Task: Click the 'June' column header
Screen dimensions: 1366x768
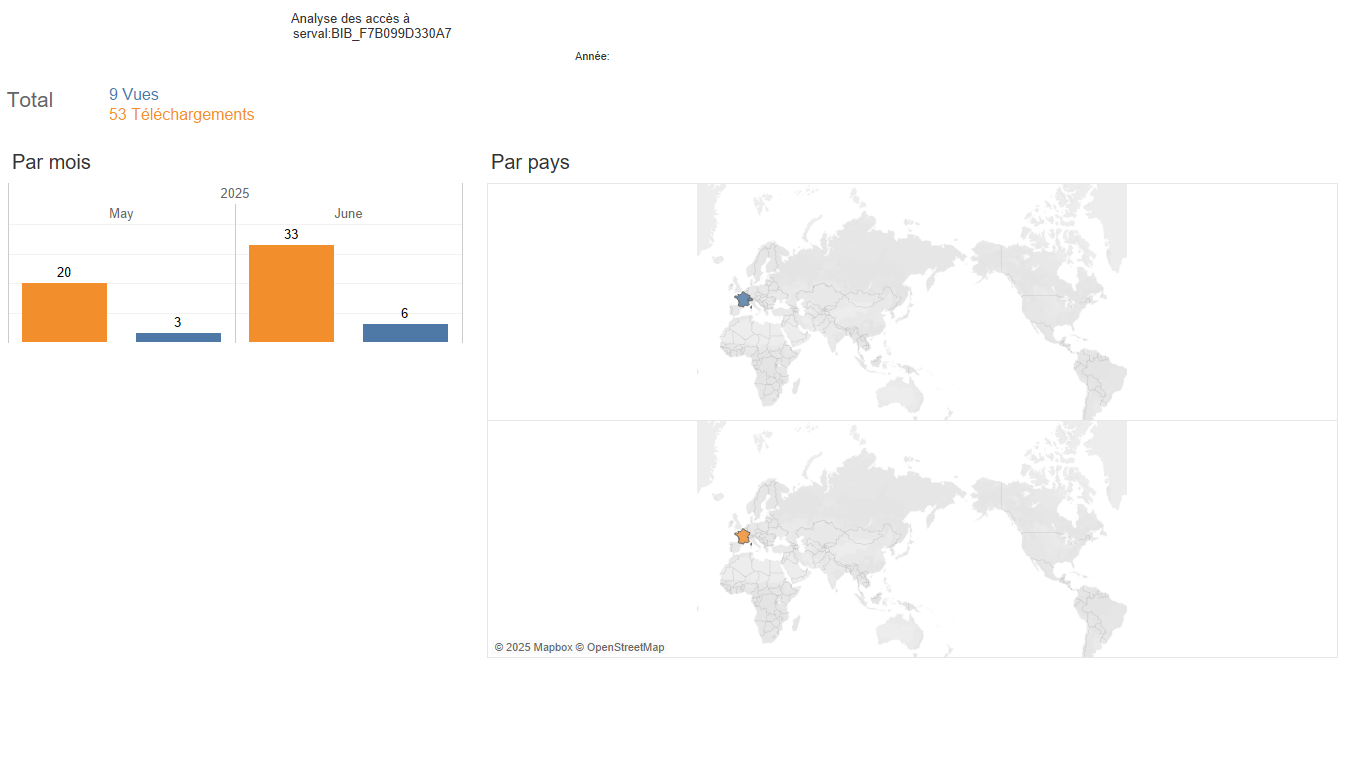Action: (348, 214)
